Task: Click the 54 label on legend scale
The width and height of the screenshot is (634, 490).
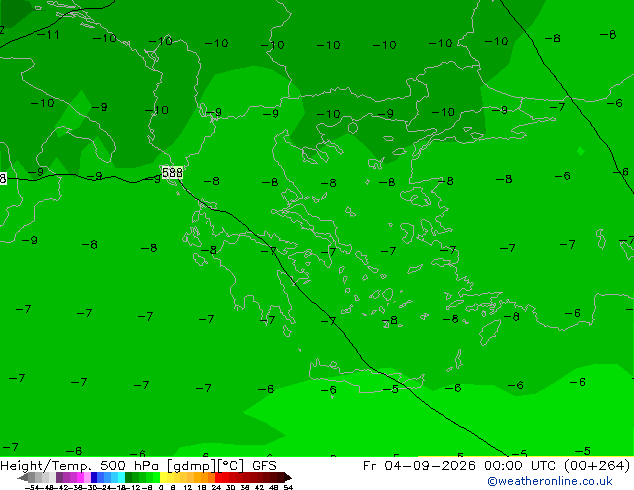Action: (x=288, y=487)
